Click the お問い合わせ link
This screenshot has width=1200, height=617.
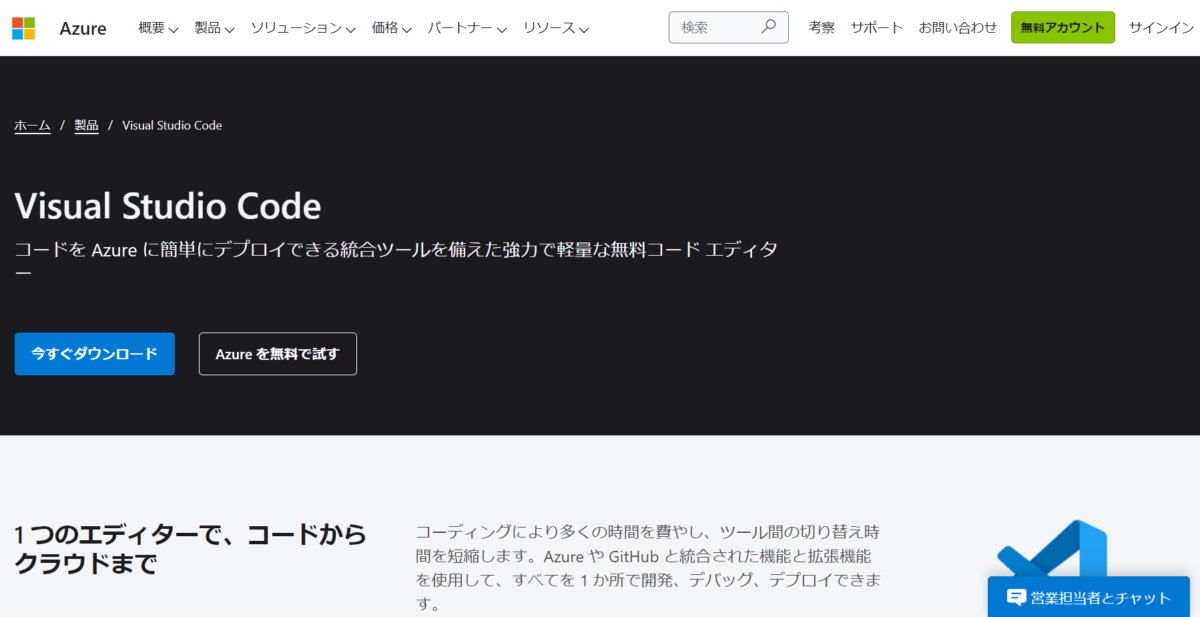[x=957, y=28]
